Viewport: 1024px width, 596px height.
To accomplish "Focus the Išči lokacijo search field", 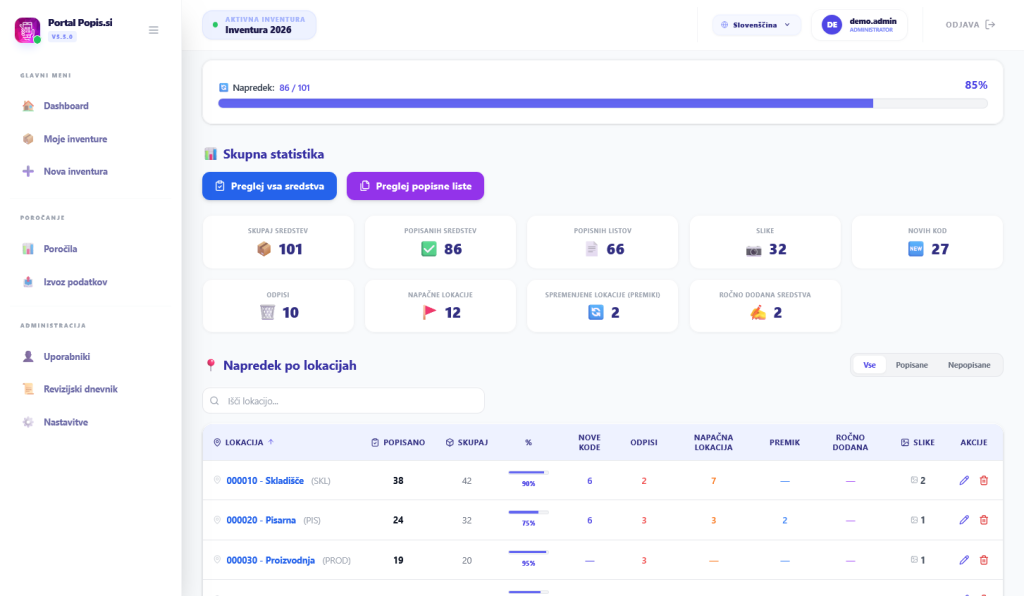I will click(x=343, y=401).
